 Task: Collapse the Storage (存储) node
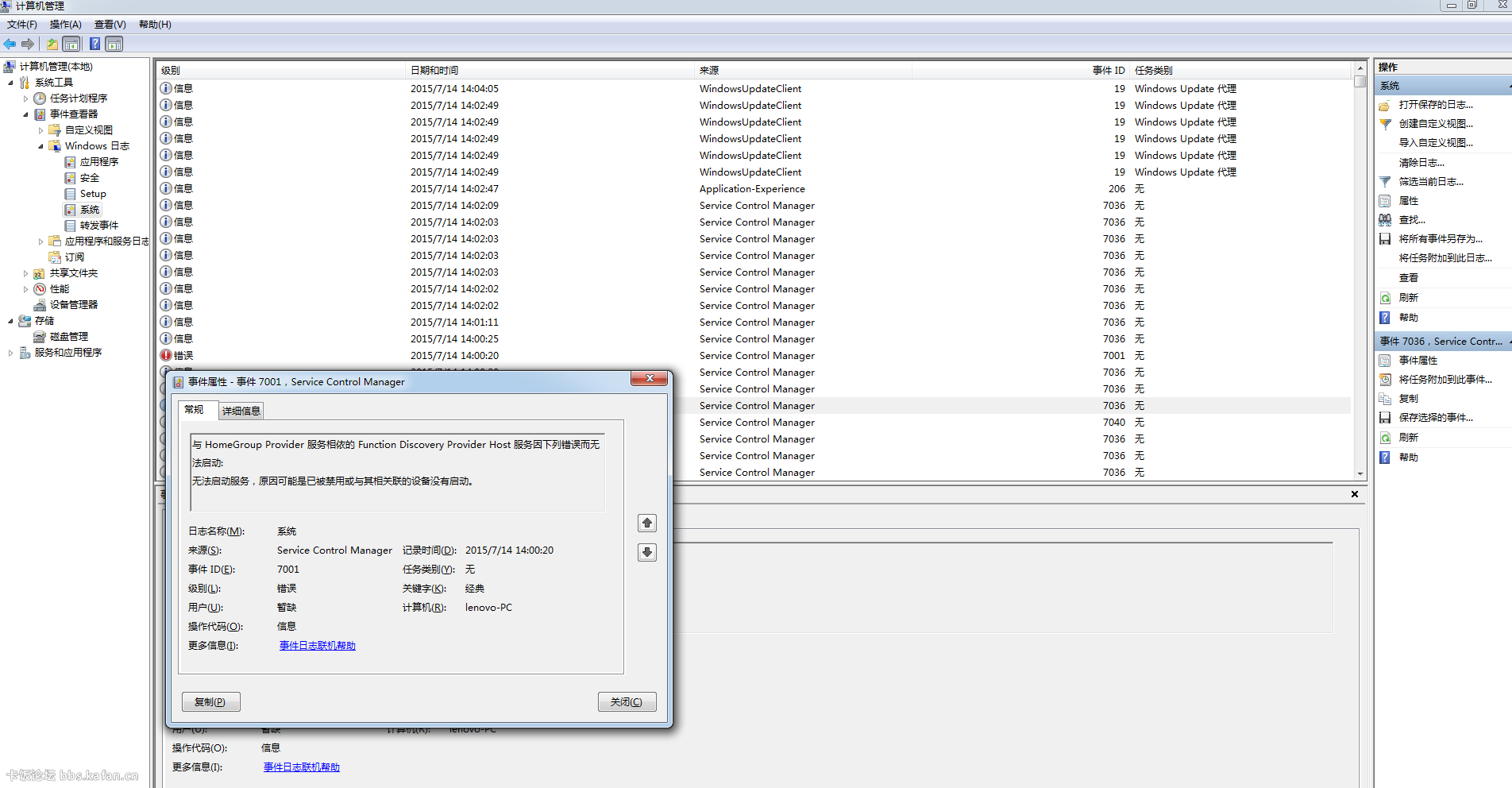click(10, 321)
